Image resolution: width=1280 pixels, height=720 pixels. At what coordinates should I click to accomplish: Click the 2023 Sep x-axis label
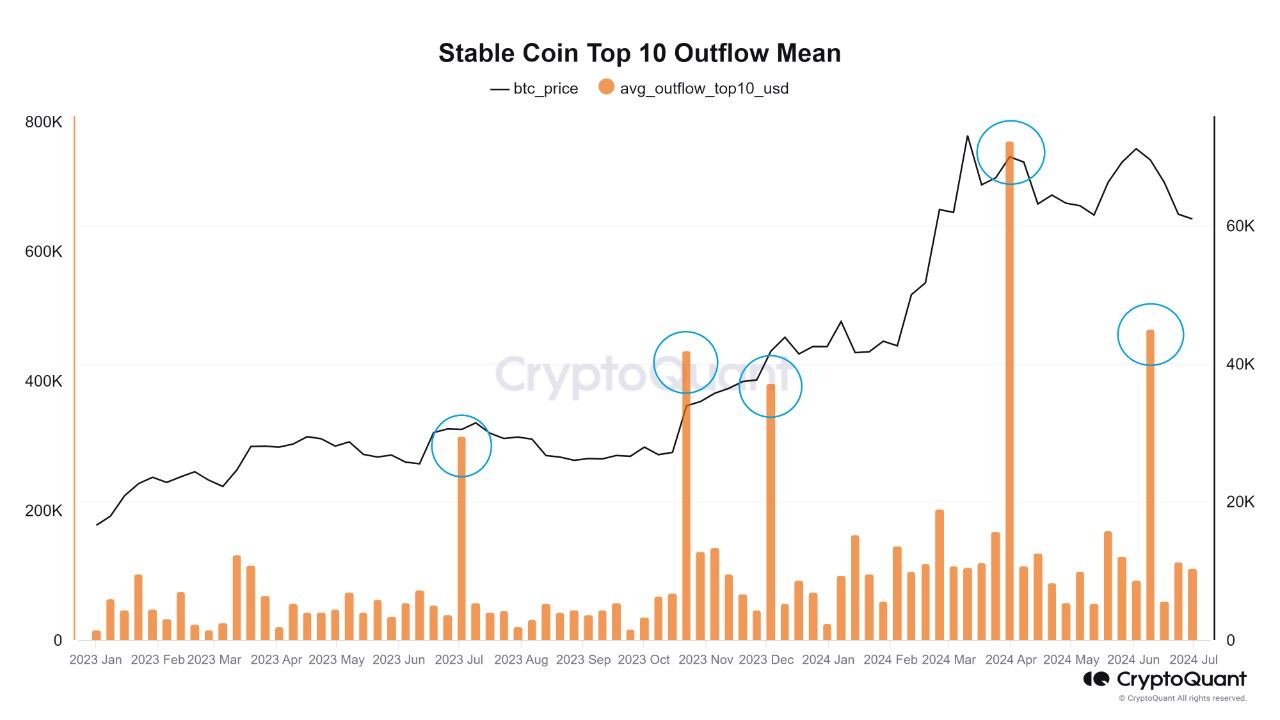[x=583, y=660]
